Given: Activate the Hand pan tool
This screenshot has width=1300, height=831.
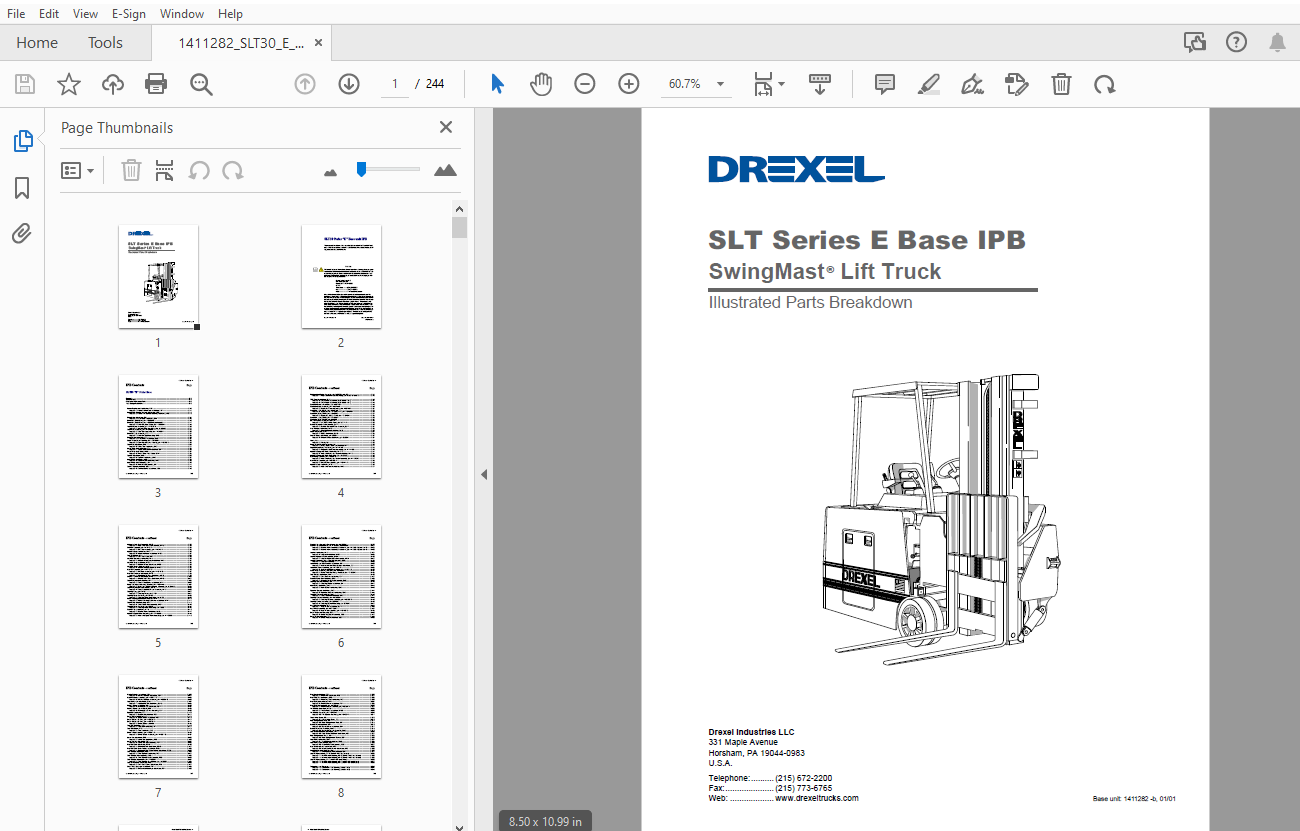Looking at the screenshot, I should 541,84.
